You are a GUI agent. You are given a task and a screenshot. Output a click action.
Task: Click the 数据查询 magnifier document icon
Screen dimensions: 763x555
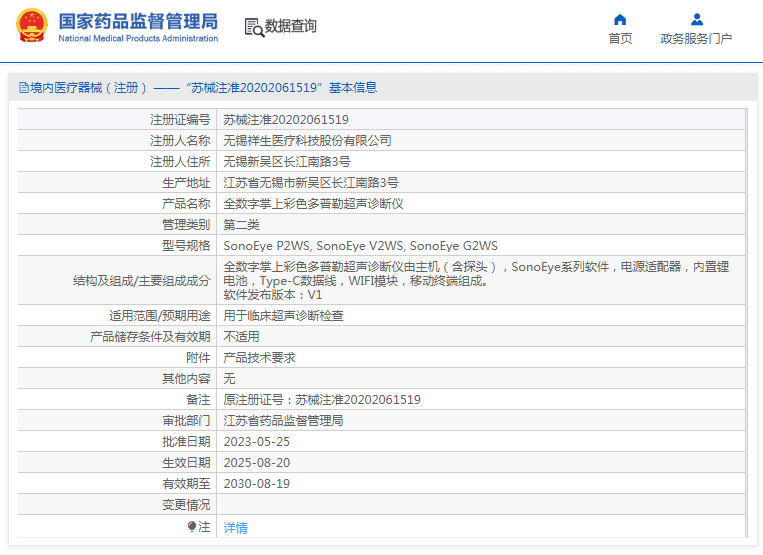253,27
